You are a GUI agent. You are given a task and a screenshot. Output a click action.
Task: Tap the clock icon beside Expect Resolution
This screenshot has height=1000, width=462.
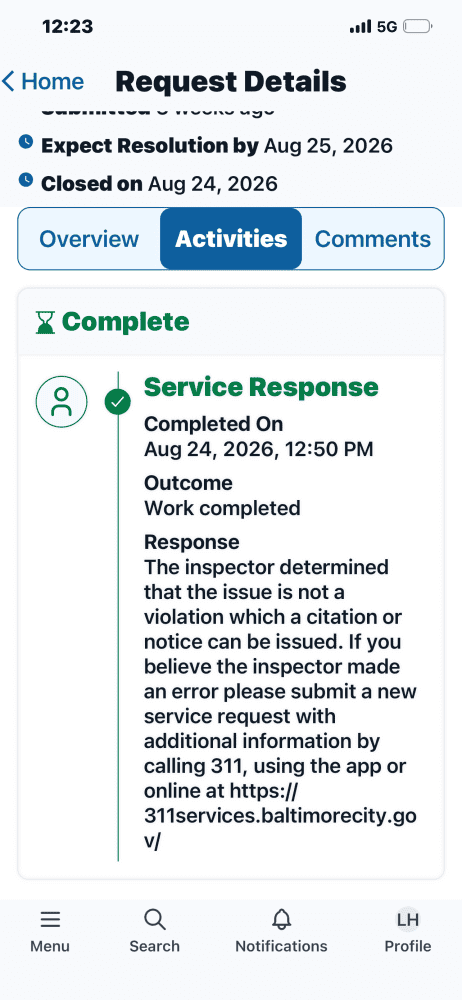(x=26, y=142)
